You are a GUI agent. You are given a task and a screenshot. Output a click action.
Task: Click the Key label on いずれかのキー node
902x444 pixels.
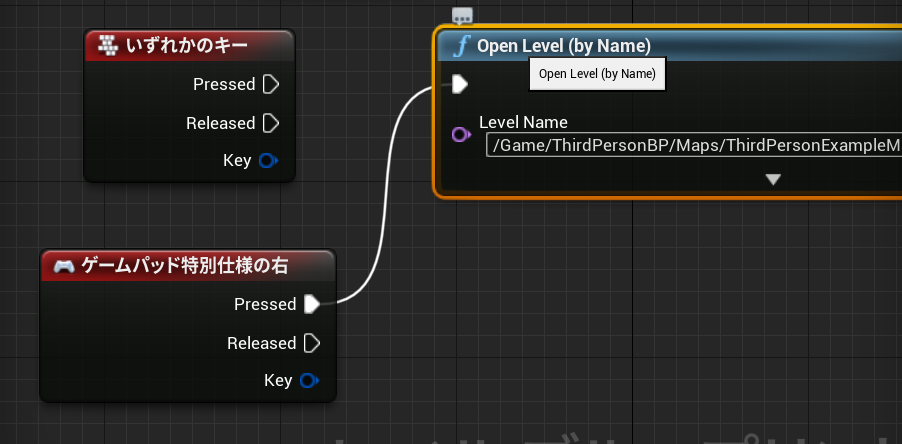pyautogui.click(x=237, y=160)
